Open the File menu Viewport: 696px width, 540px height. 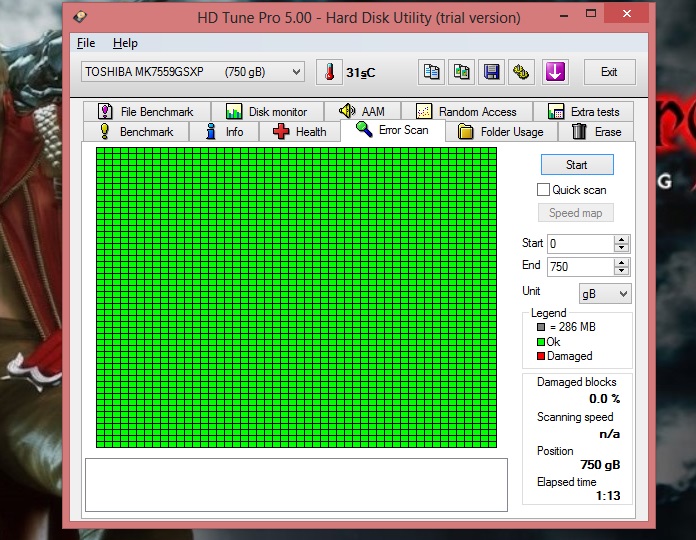click(x=86, y=43)
